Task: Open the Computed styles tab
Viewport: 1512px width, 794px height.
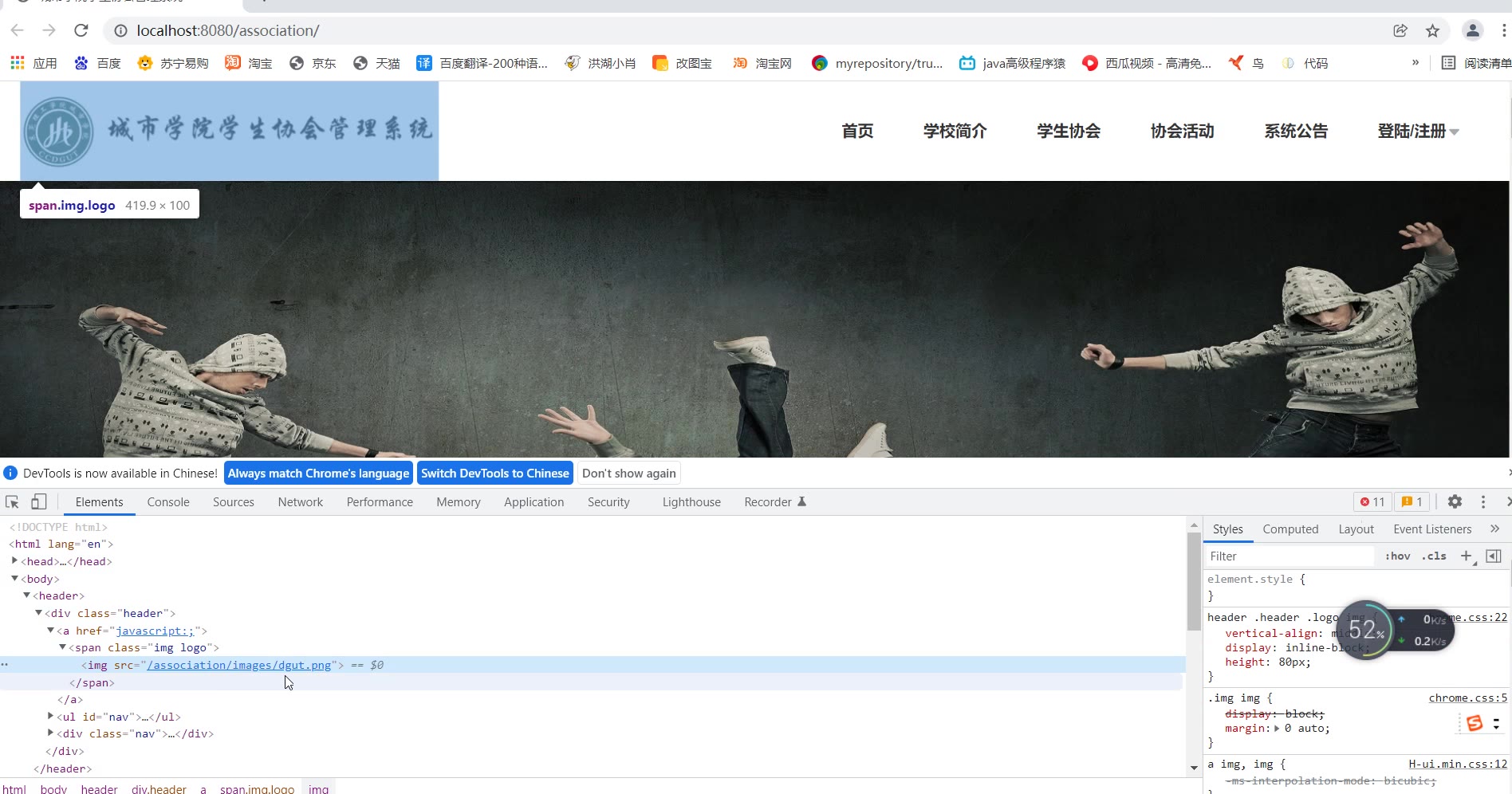Action: 1290,529
